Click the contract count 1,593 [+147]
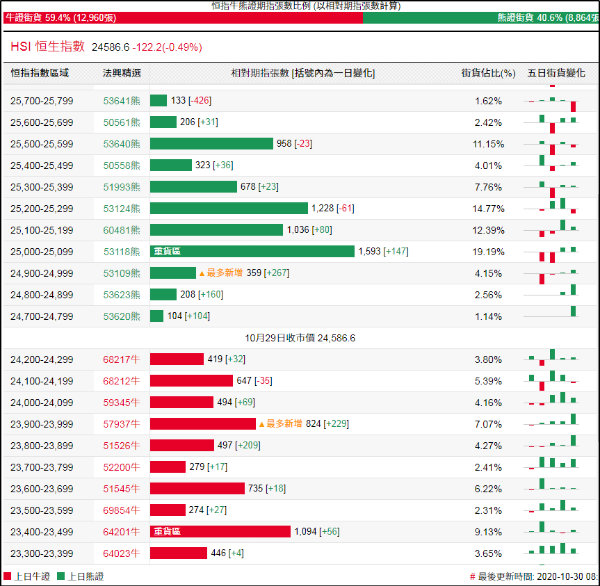The height and width of the screenshot is (586, 600). point(383,251)
